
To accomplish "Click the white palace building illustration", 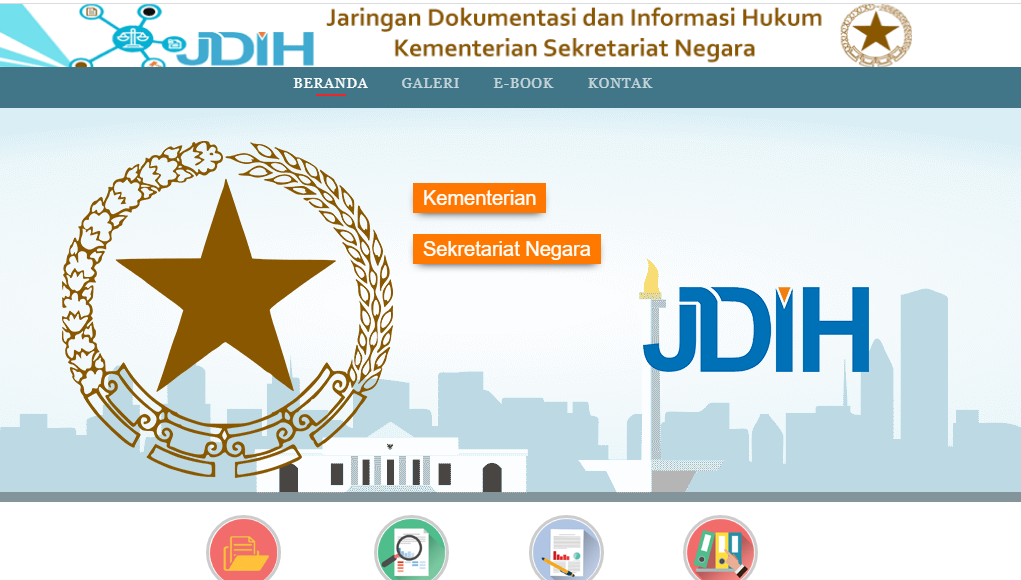I will (390, 466).
